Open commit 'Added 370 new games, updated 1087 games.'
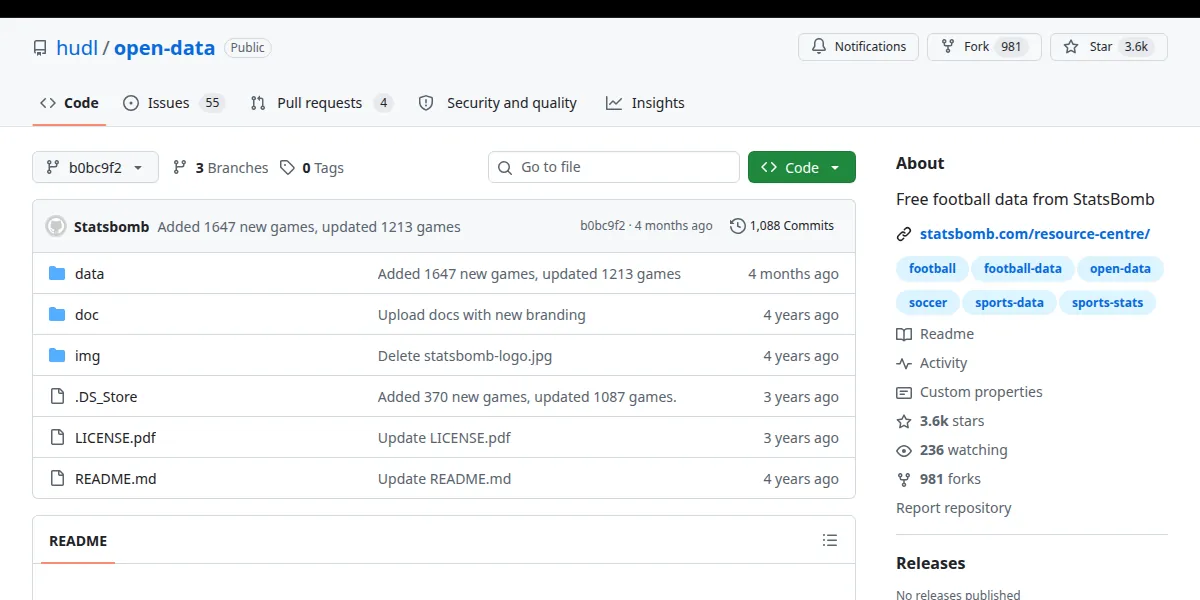The width and height of the screenshot is (1200, 600). pos(527,397)
